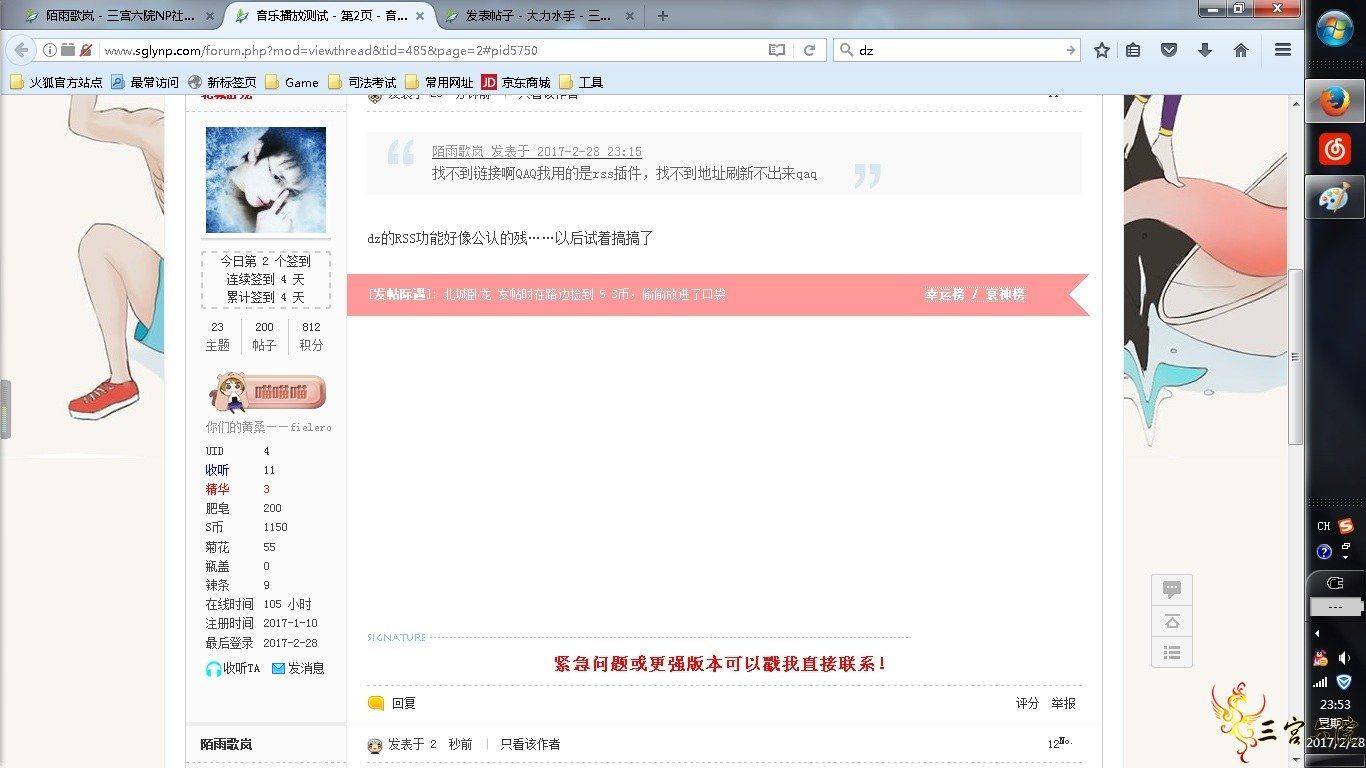Toggle reader view icon in address bar
1366x768 pixels.
click(777, 50)
